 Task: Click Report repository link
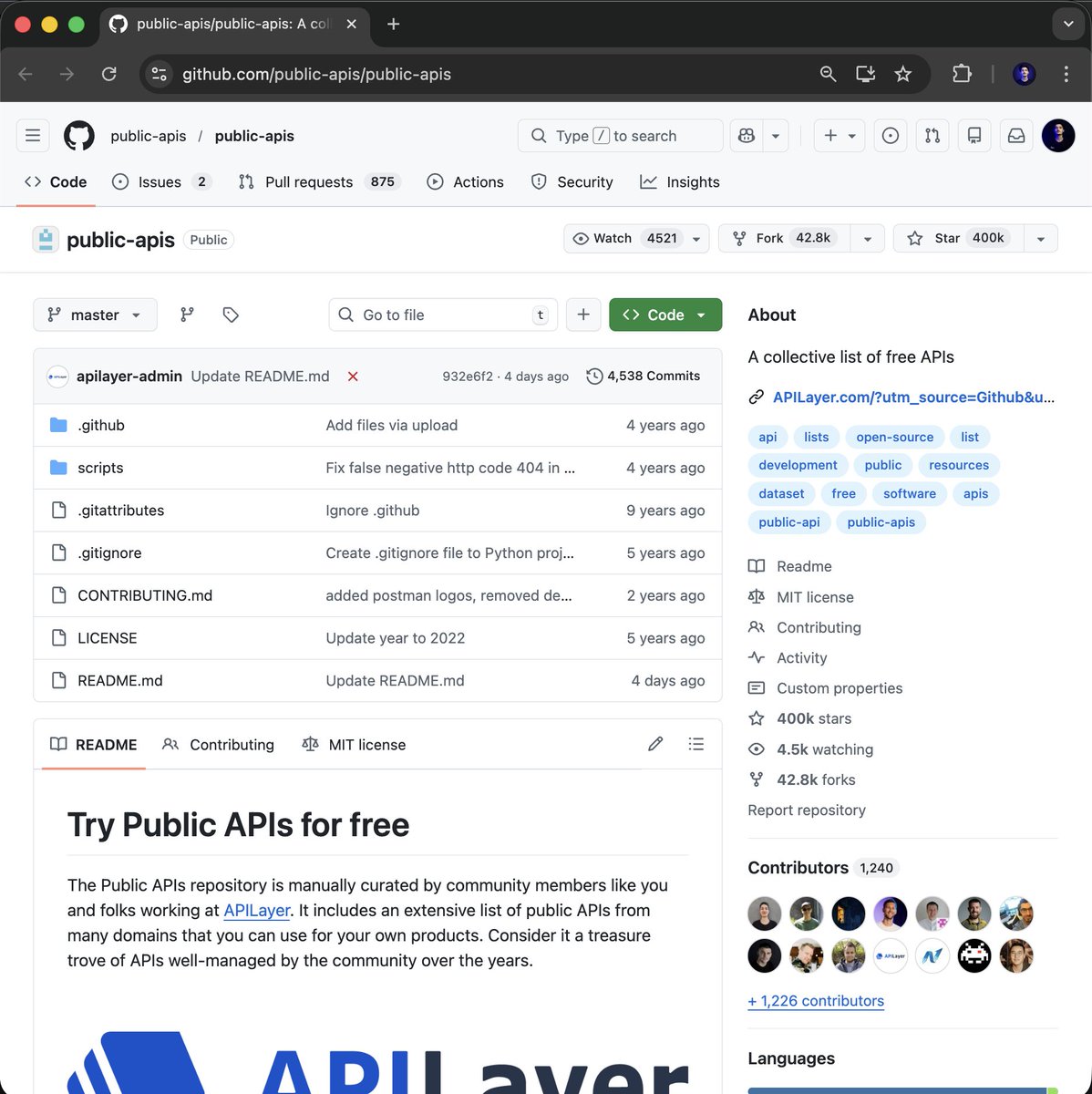point(807,810)
